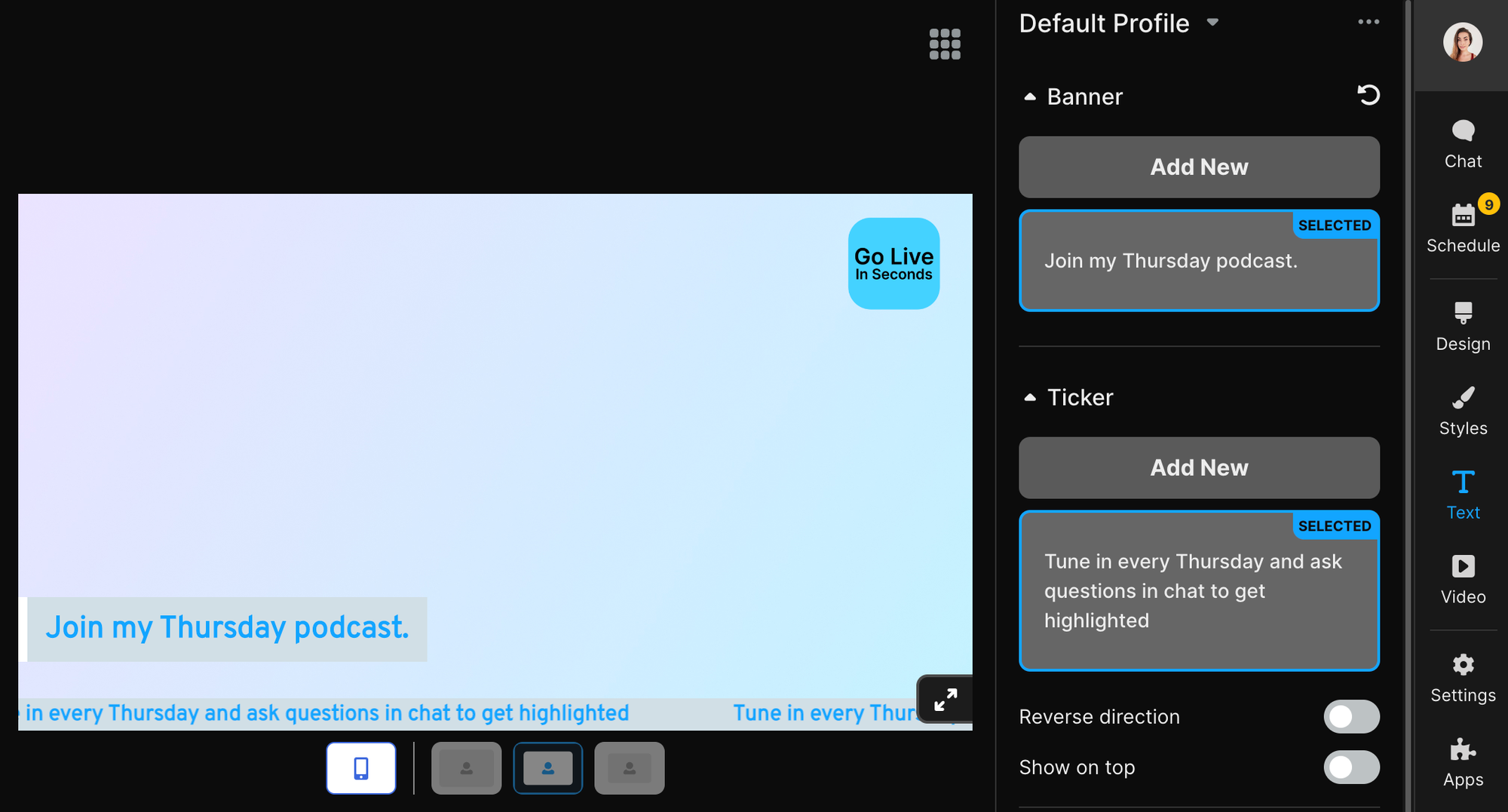Select the mobile portrait layout button
Viewport: 1508px width, 812px height.
361,768
